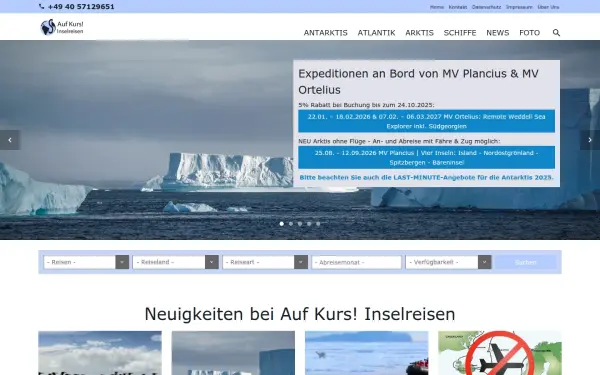Open the MV Plancius Vier Inseln offer

(426, 157)
